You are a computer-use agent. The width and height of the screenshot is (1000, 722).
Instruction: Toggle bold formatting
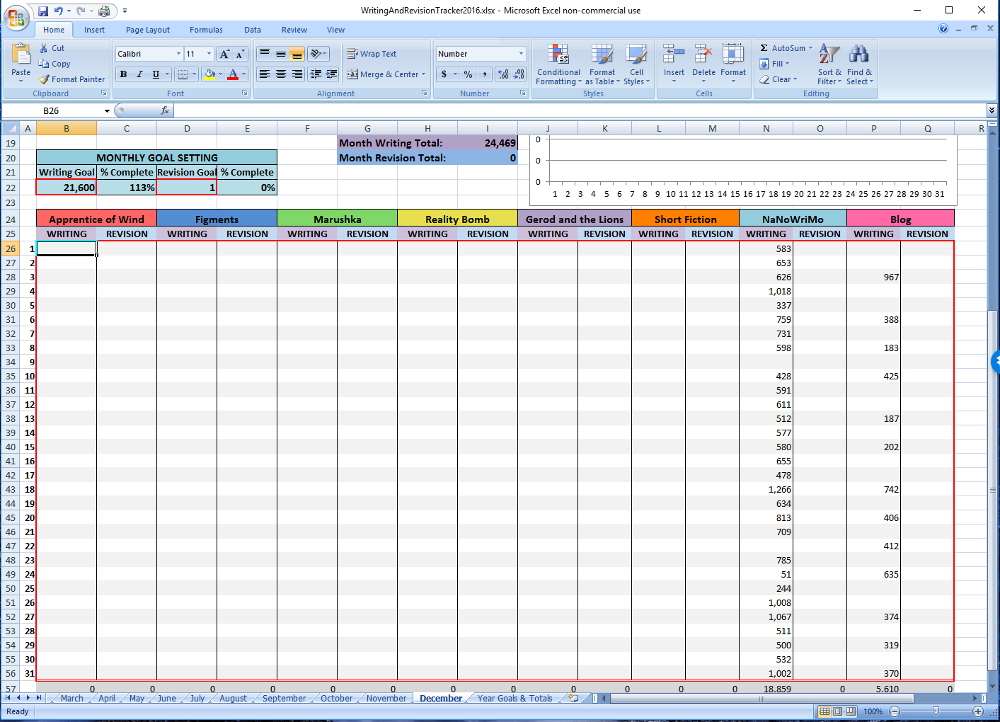[123, 75]
